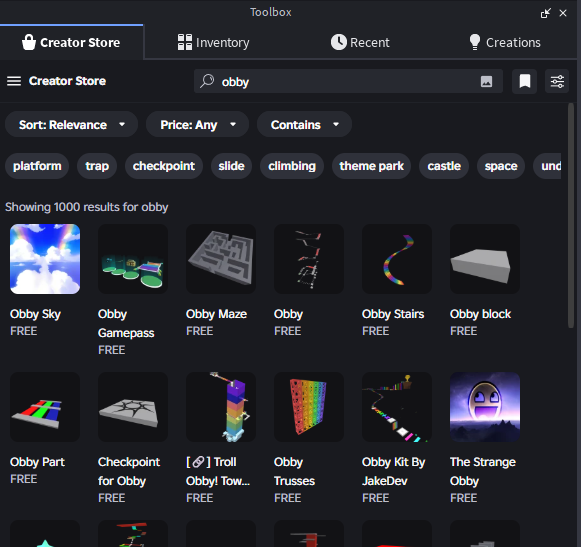The height and width of the screenshot is (547, 581).
Task: Click the image search icon in the search bar
Action: coord(486,81)
